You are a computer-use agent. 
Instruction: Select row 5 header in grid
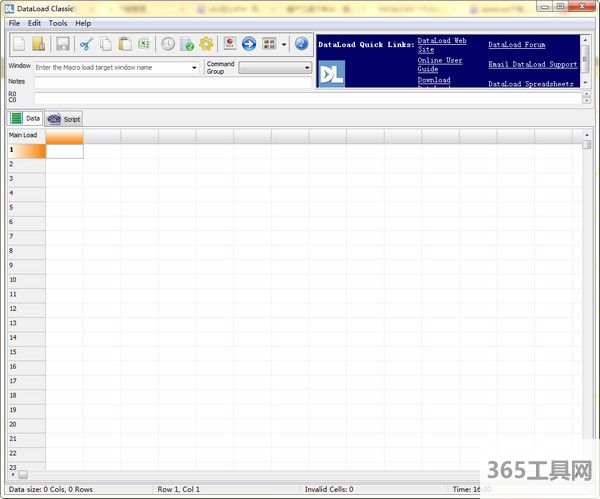click(12, 207)
